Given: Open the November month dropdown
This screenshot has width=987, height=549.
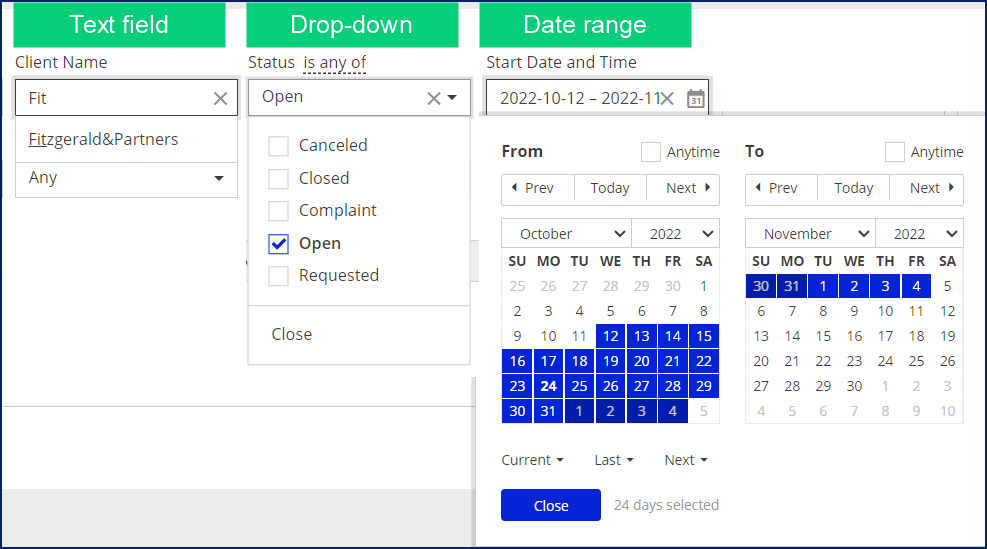Looking at the screenshot, I should 810,234.
